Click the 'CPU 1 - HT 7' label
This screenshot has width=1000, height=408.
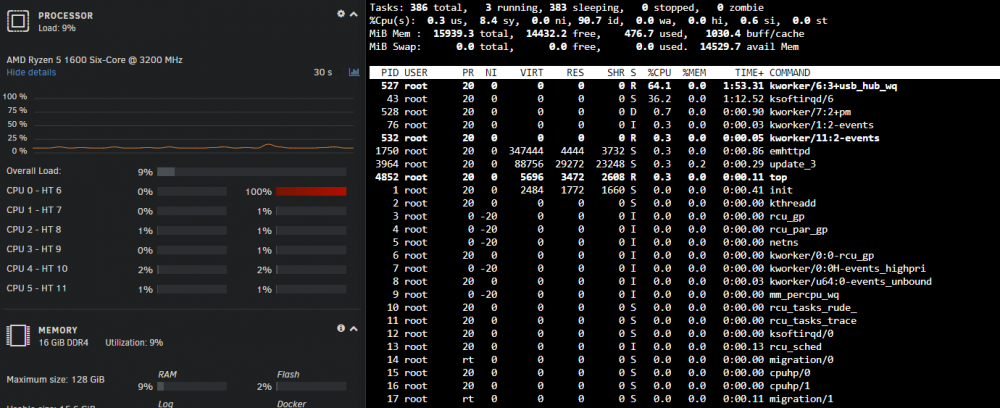pyautogui.click(x=34, y=210)
